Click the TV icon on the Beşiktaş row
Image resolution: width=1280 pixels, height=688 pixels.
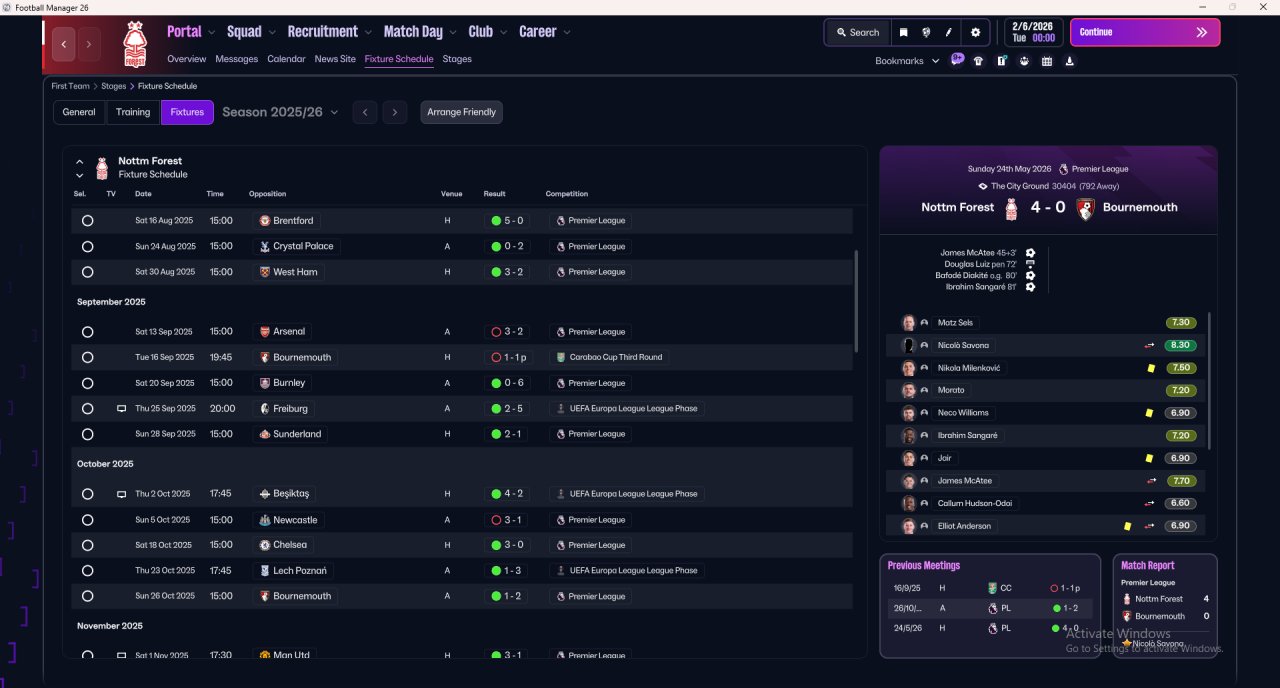(x=121, y=494)
